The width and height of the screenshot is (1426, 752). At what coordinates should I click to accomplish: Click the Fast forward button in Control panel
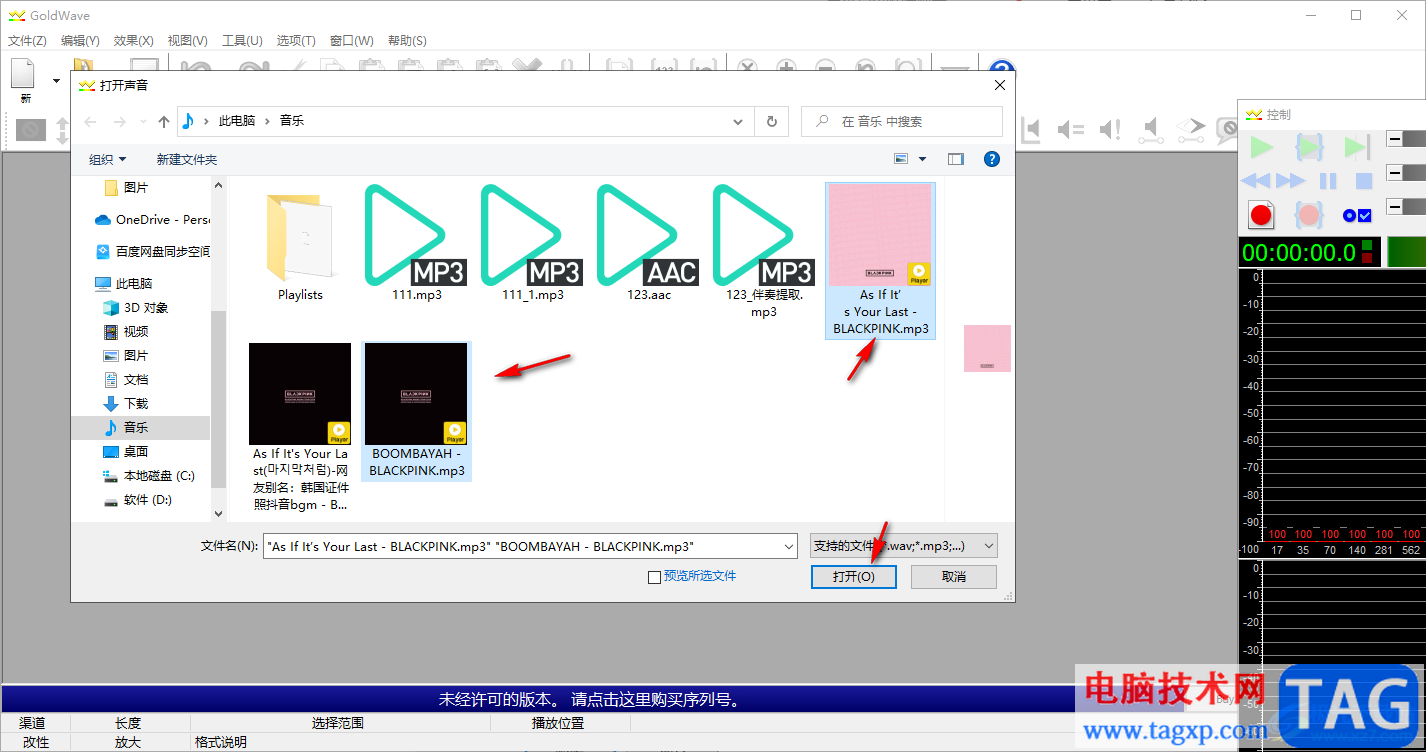(x=1290, y=181)
